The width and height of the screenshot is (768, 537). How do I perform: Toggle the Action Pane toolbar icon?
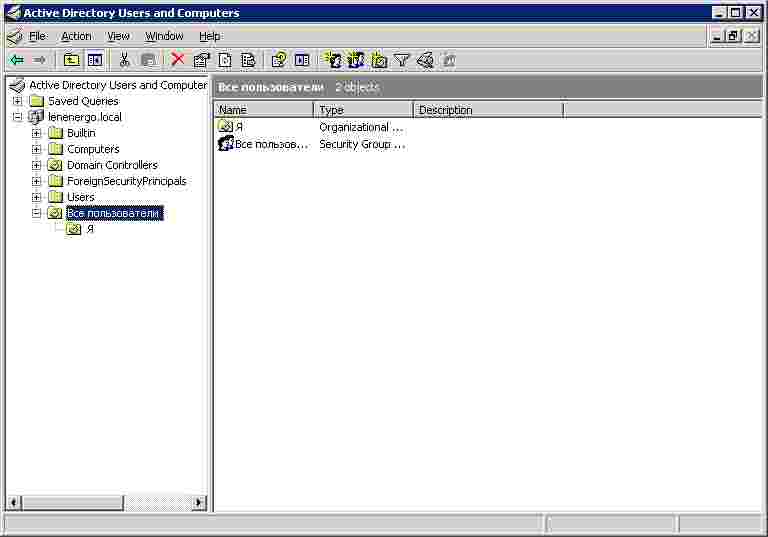pos(302,60)
